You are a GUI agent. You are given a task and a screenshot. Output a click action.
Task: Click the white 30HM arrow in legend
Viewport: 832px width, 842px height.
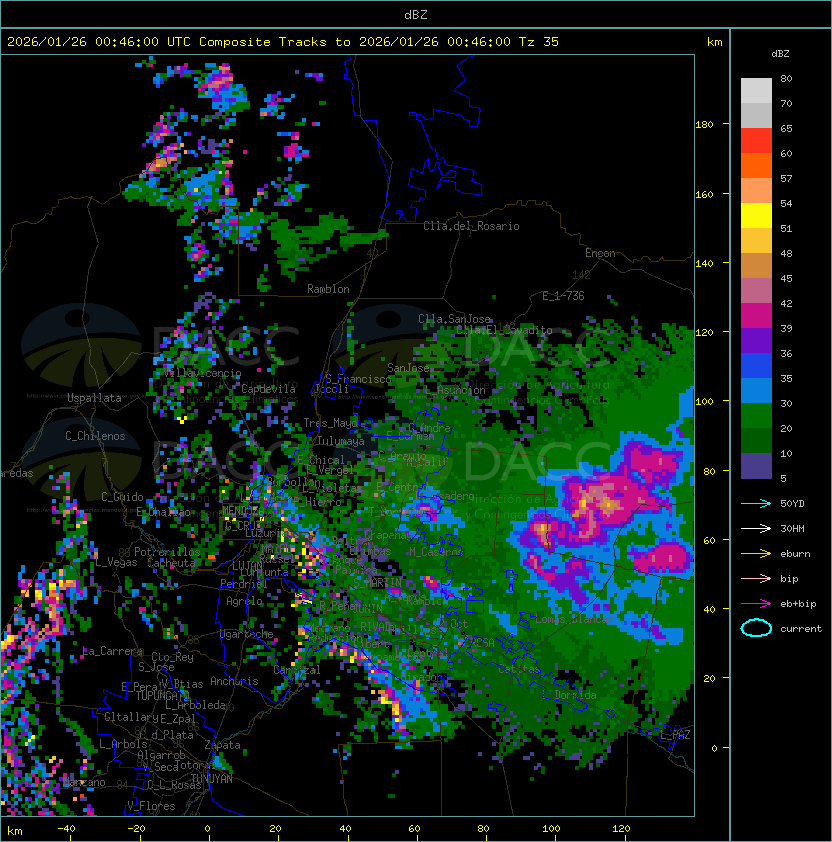coord(756,528)
